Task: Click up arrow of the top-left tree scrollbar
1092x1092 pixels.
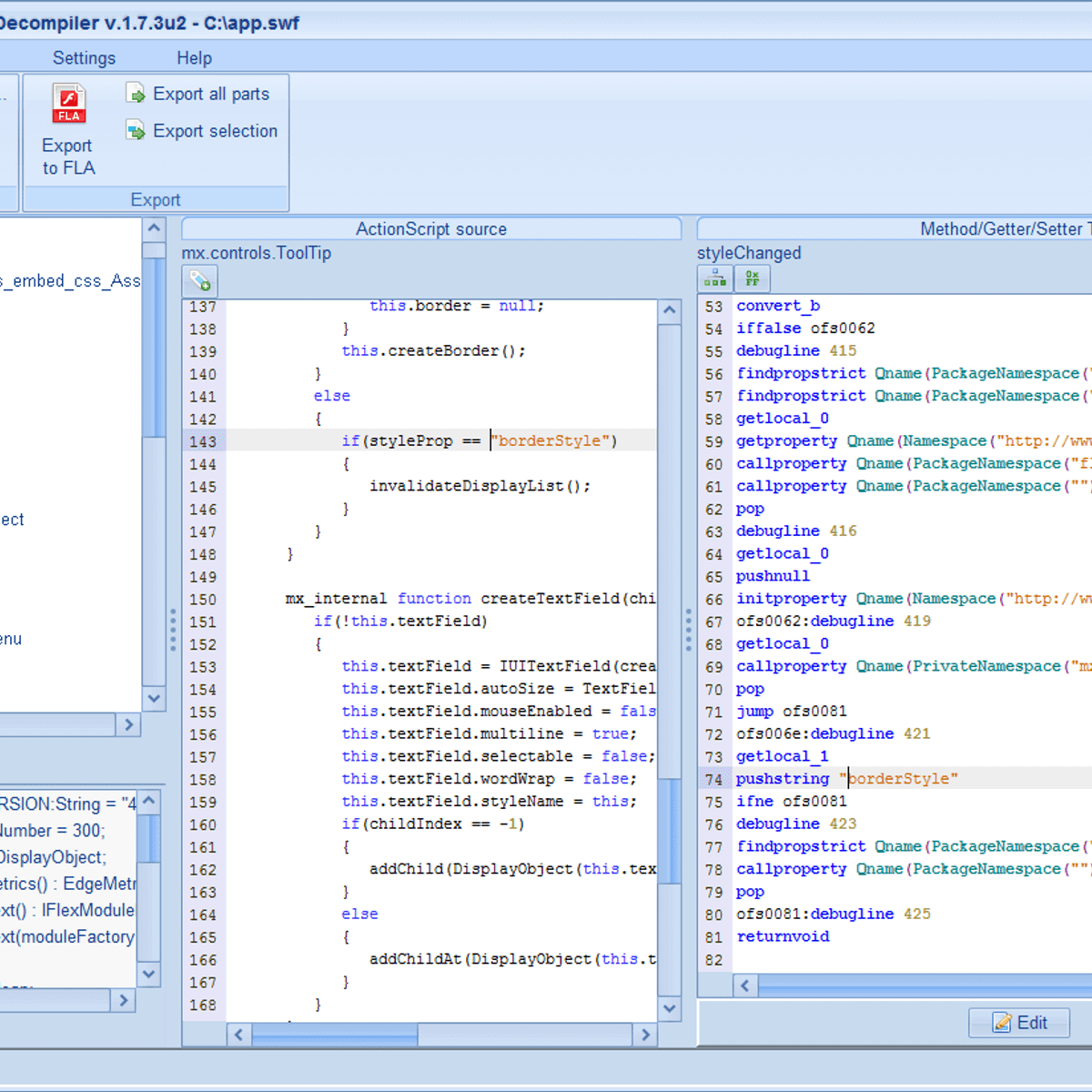Action: 154,228
